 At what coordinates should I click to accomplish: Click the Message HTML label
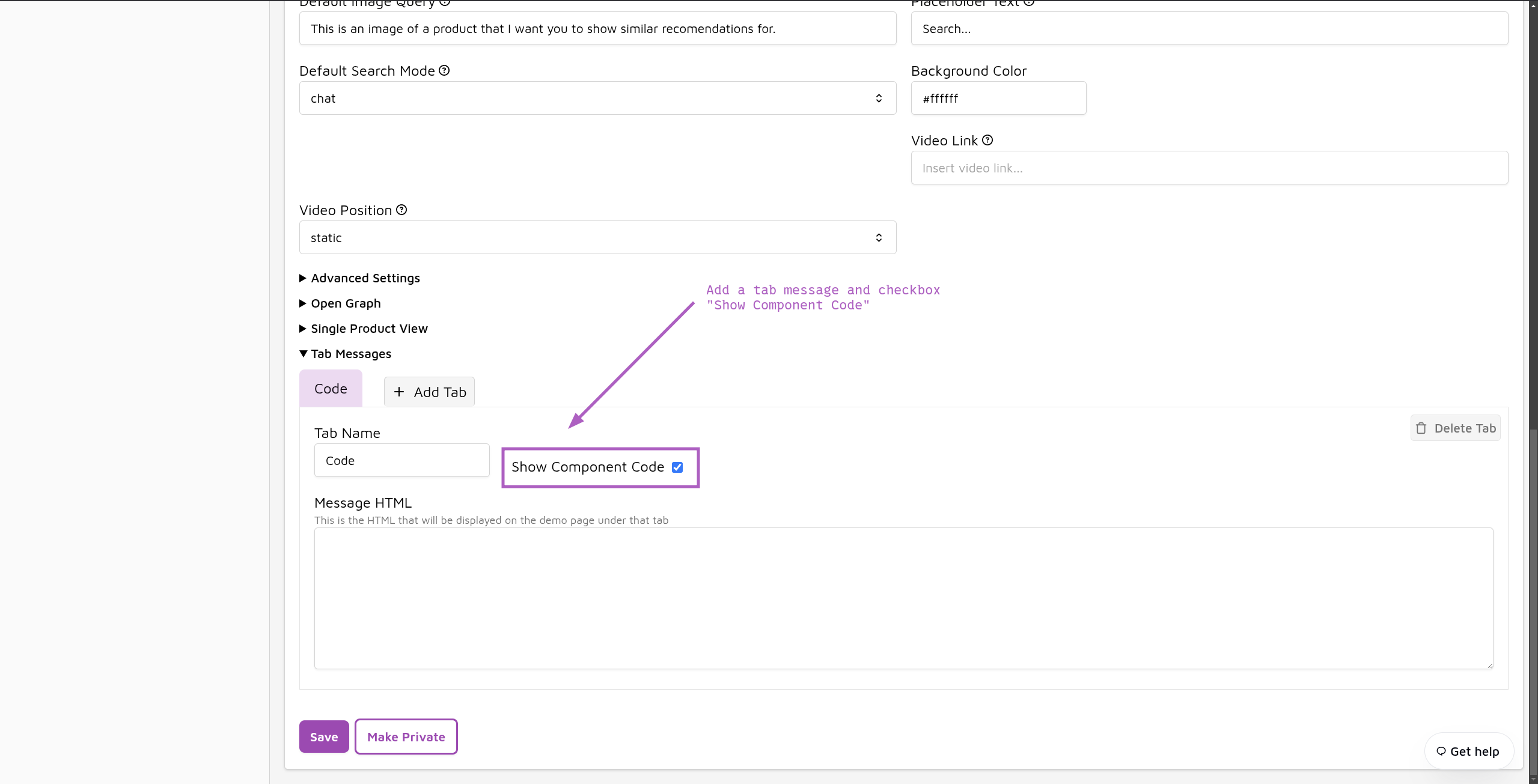click(363, 503)
